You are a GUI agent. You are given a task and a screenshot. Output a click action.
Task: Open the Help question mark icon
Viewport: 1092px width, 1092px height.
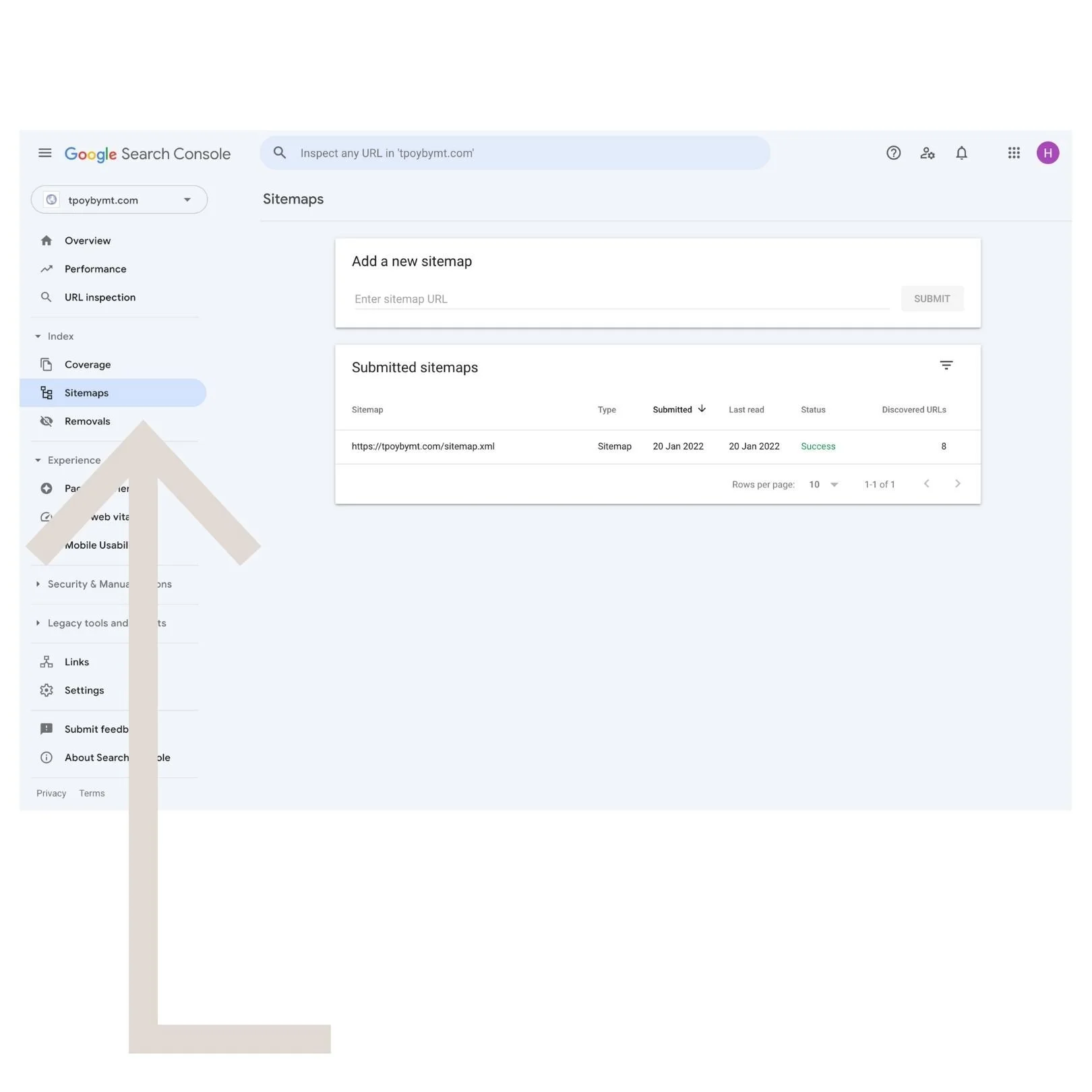coord(894,153)
